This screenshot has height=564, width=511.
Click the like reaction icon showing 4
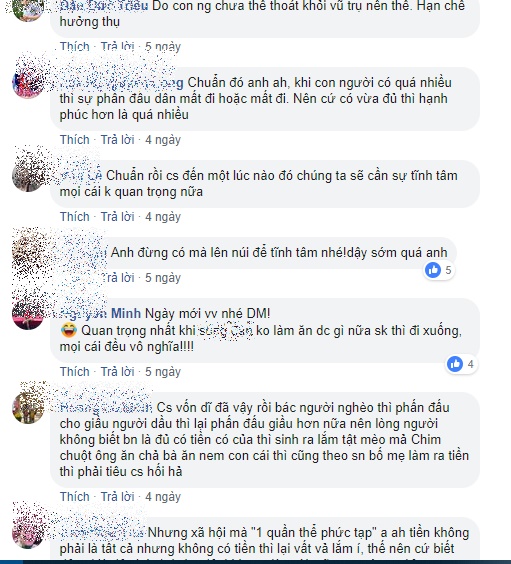point(455,364)
